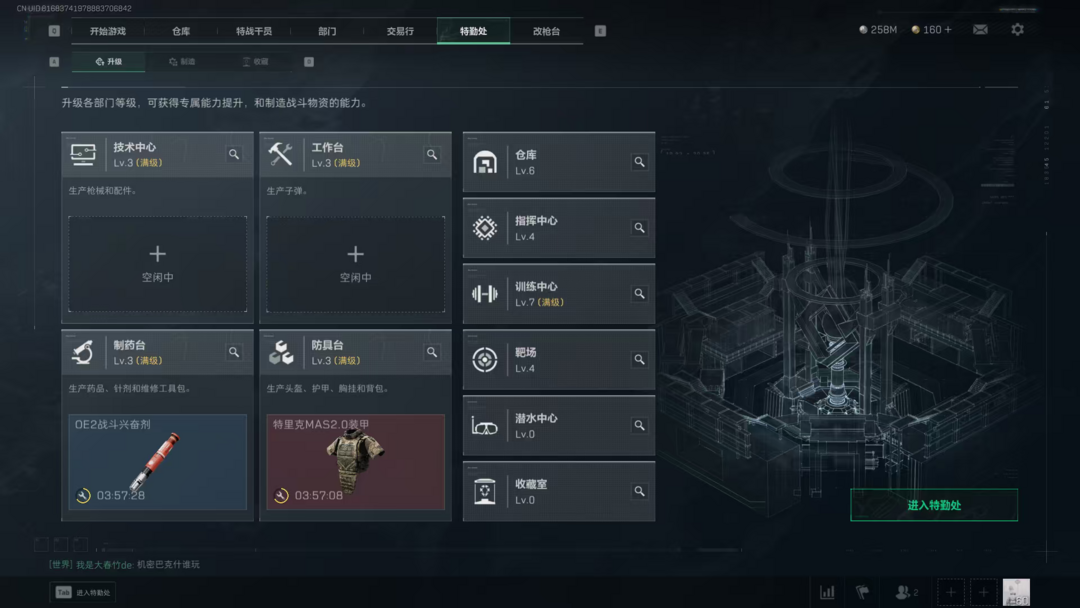This screenshot has width=1080, height=608.
Task: Select the 仓库 Lv.6 department row
Action: pyautogui.click(x=559, y=162)
